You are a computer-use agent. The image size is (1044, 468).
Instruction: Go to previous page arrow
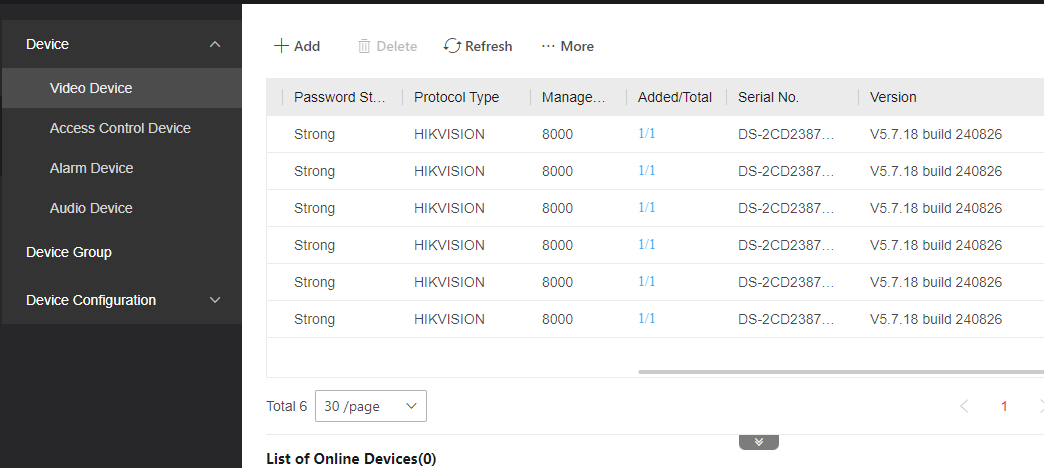pyautogui.click(x=964, y=406)
